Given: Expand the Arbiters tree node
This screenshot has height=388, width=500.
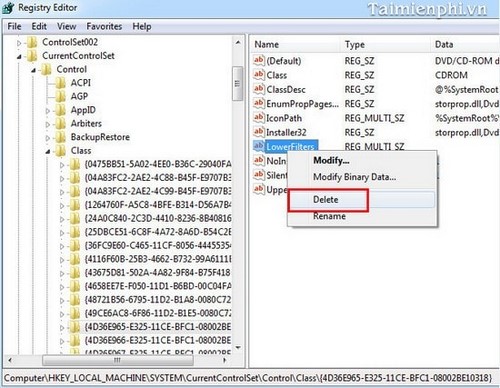Looking at the screenshot, I should pos(48,124).
